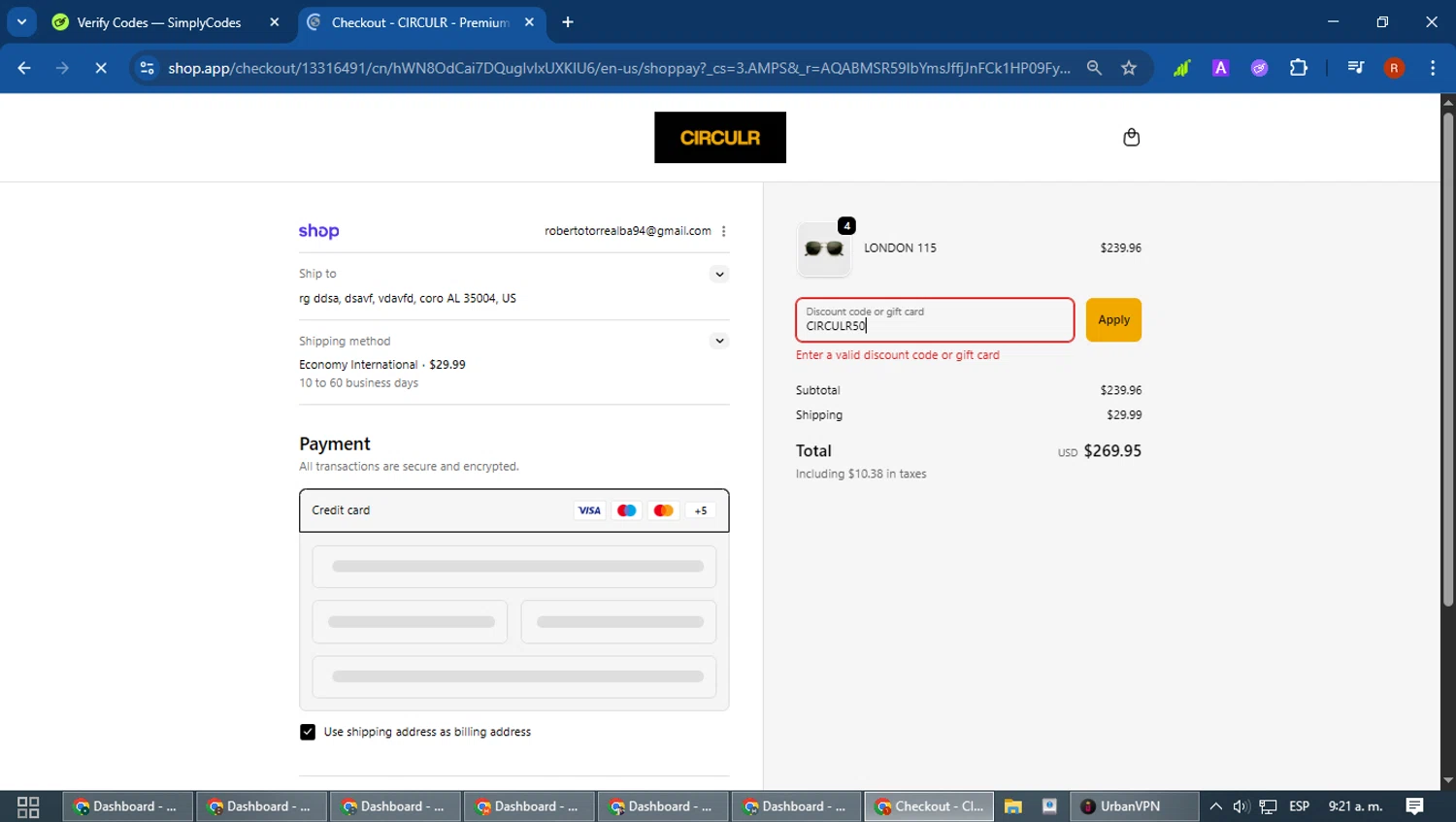Click the discount code input field

click(935, 320)
